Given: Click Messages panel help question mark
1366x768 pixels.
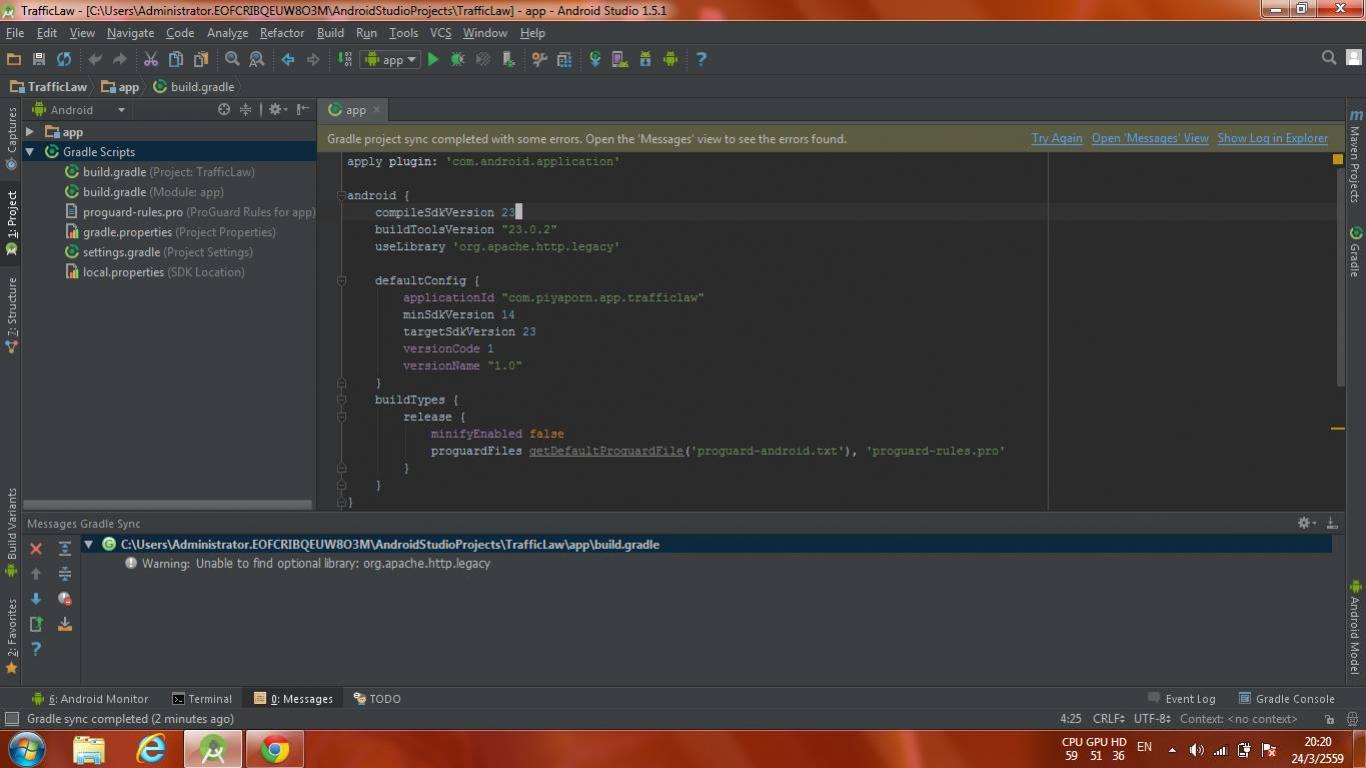Looking at the screenshot, I should pos(36,649).
